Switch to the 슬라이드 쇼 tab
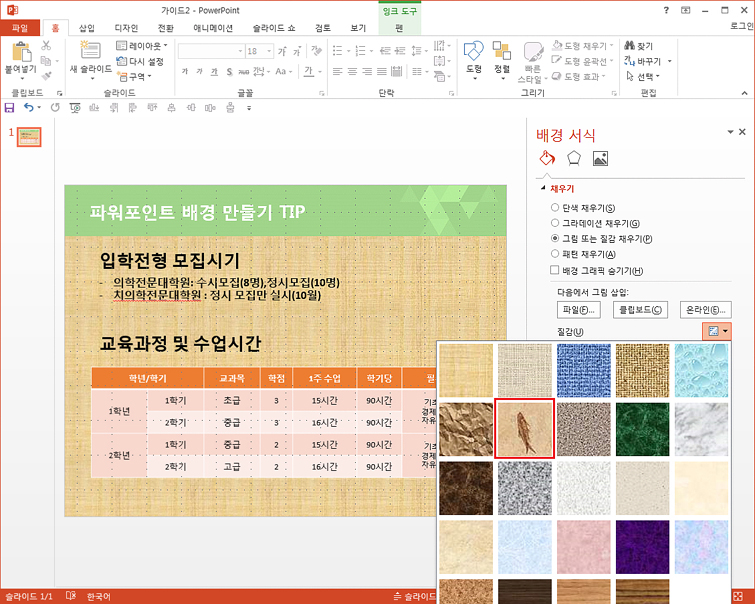Viewport: 755px width, 604px height. click(274, 28)
